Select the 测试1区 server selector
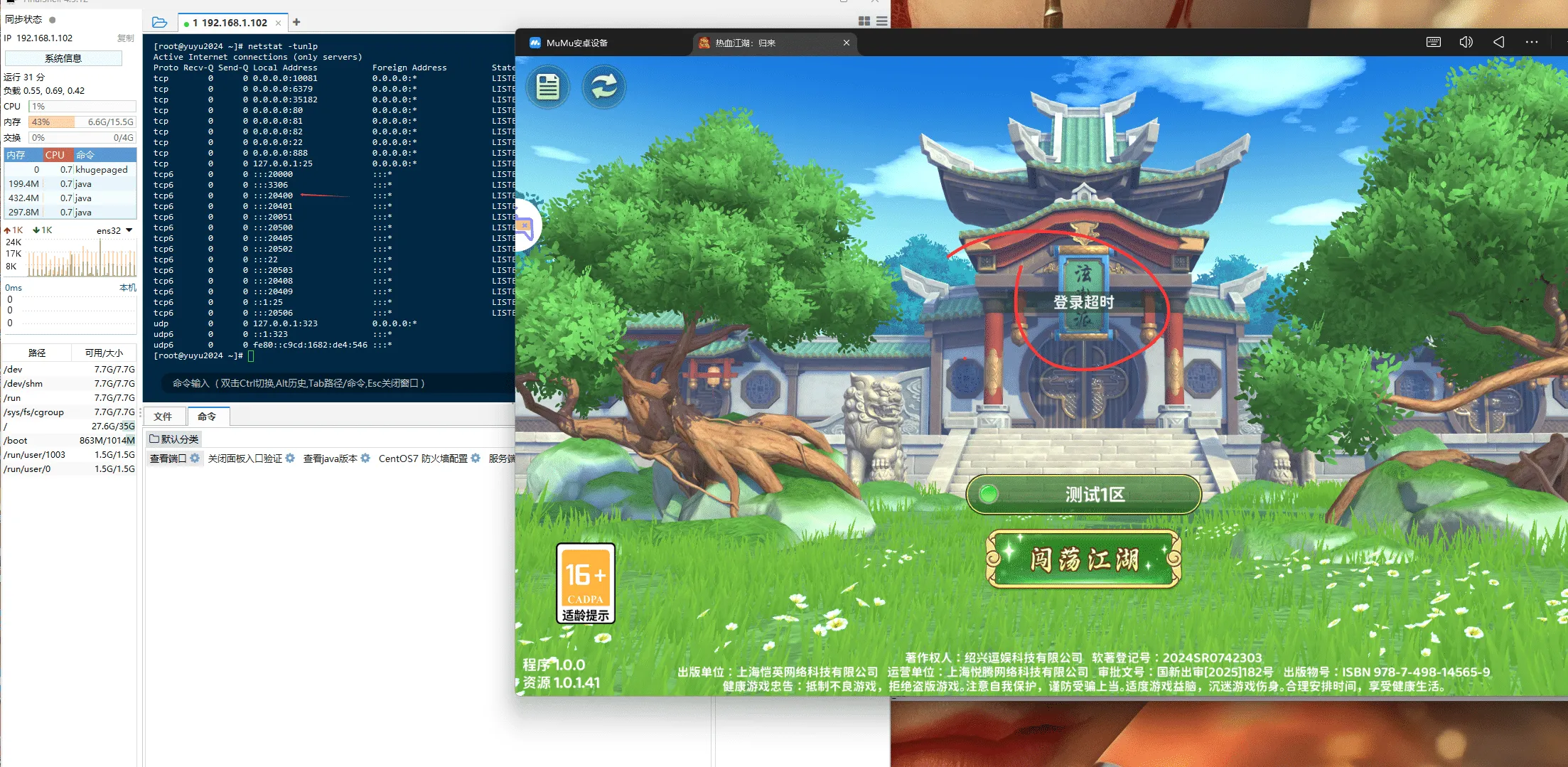 (x=1083, y=494)
